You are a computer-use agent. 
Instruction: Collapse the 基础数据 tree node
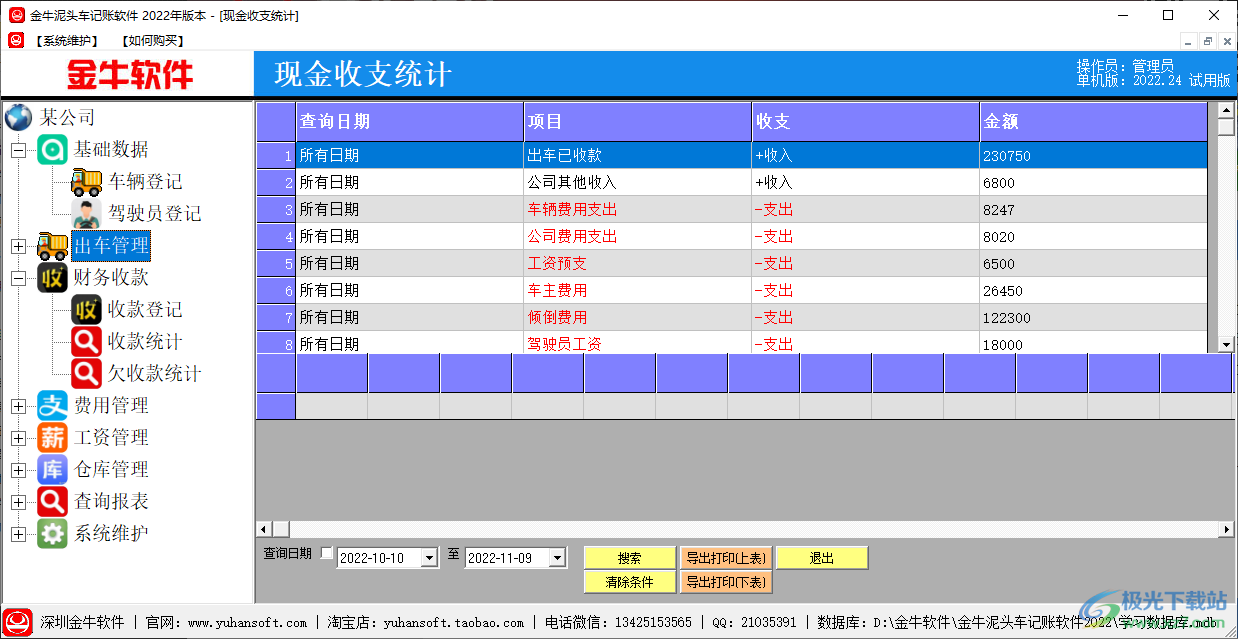[x=18, y=150]
